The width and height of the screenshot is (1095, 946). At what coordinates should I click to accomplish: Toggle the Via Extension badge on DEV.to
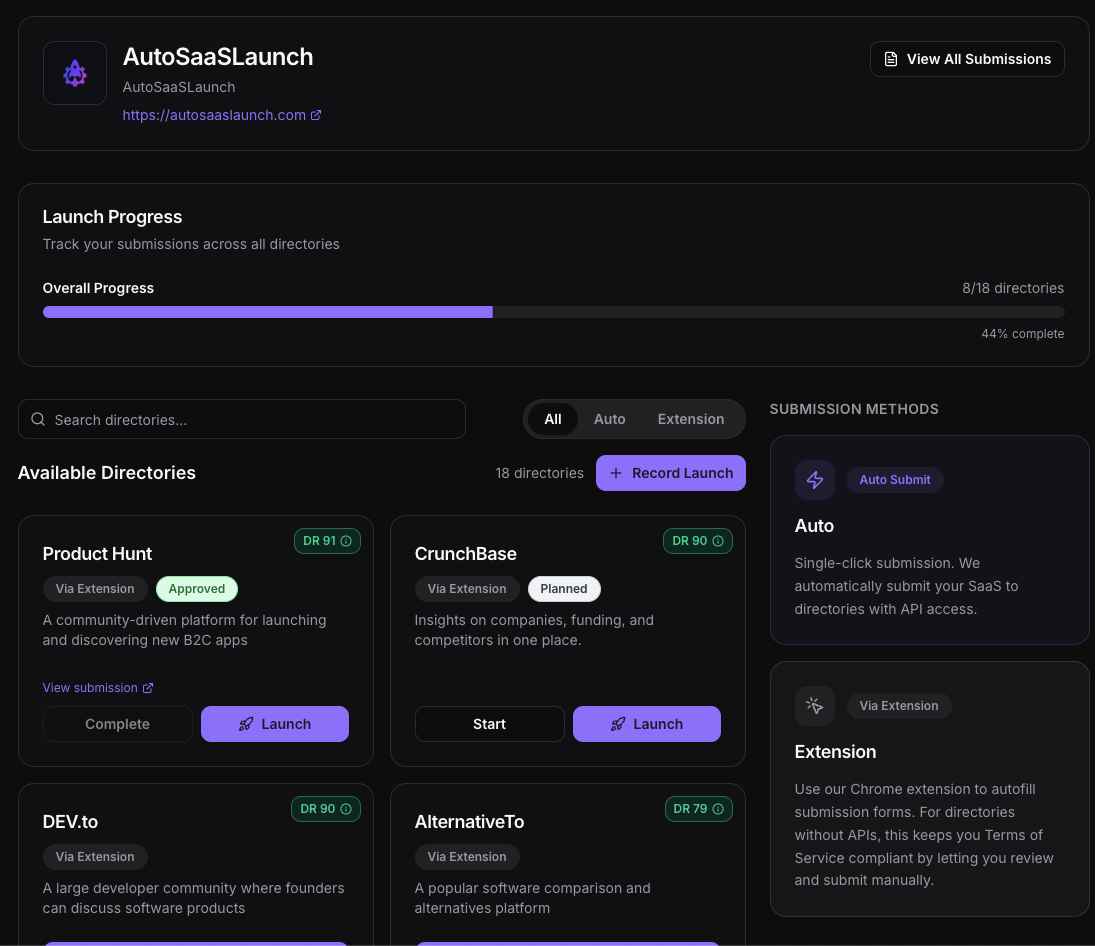95,856
